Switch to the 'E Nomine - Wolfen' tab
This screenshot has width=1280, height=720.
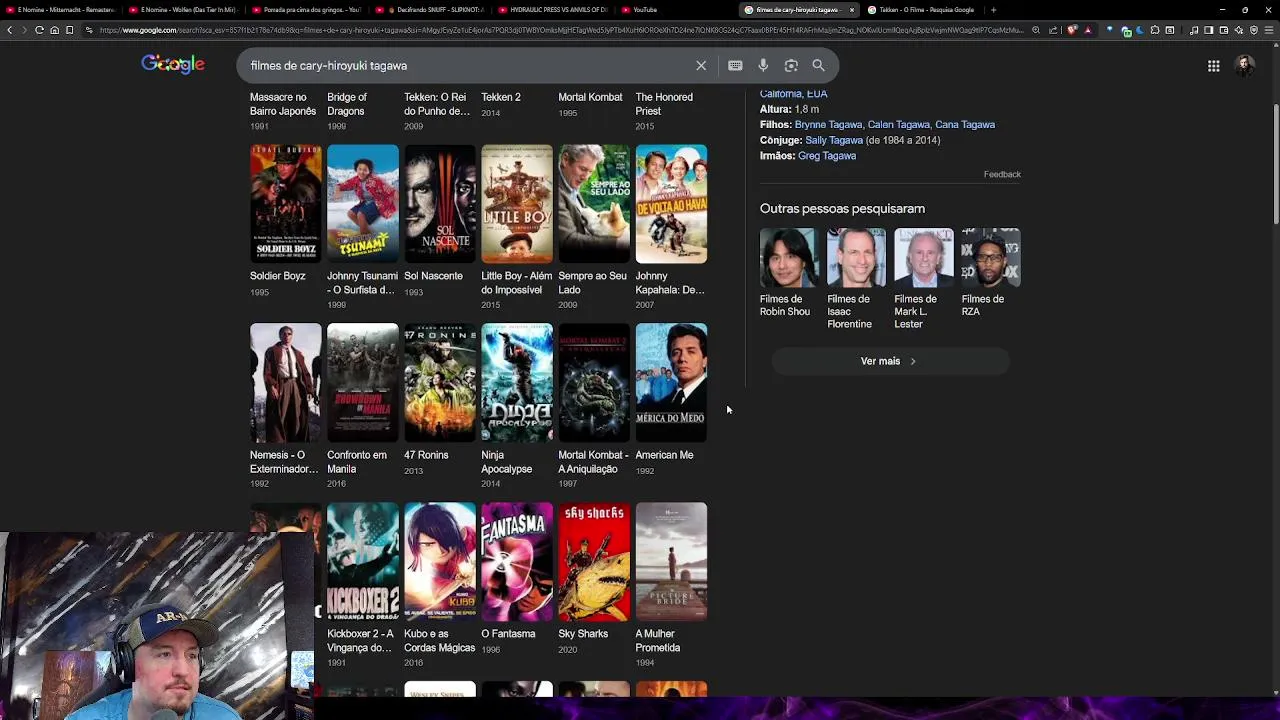[x=184, y=10]
